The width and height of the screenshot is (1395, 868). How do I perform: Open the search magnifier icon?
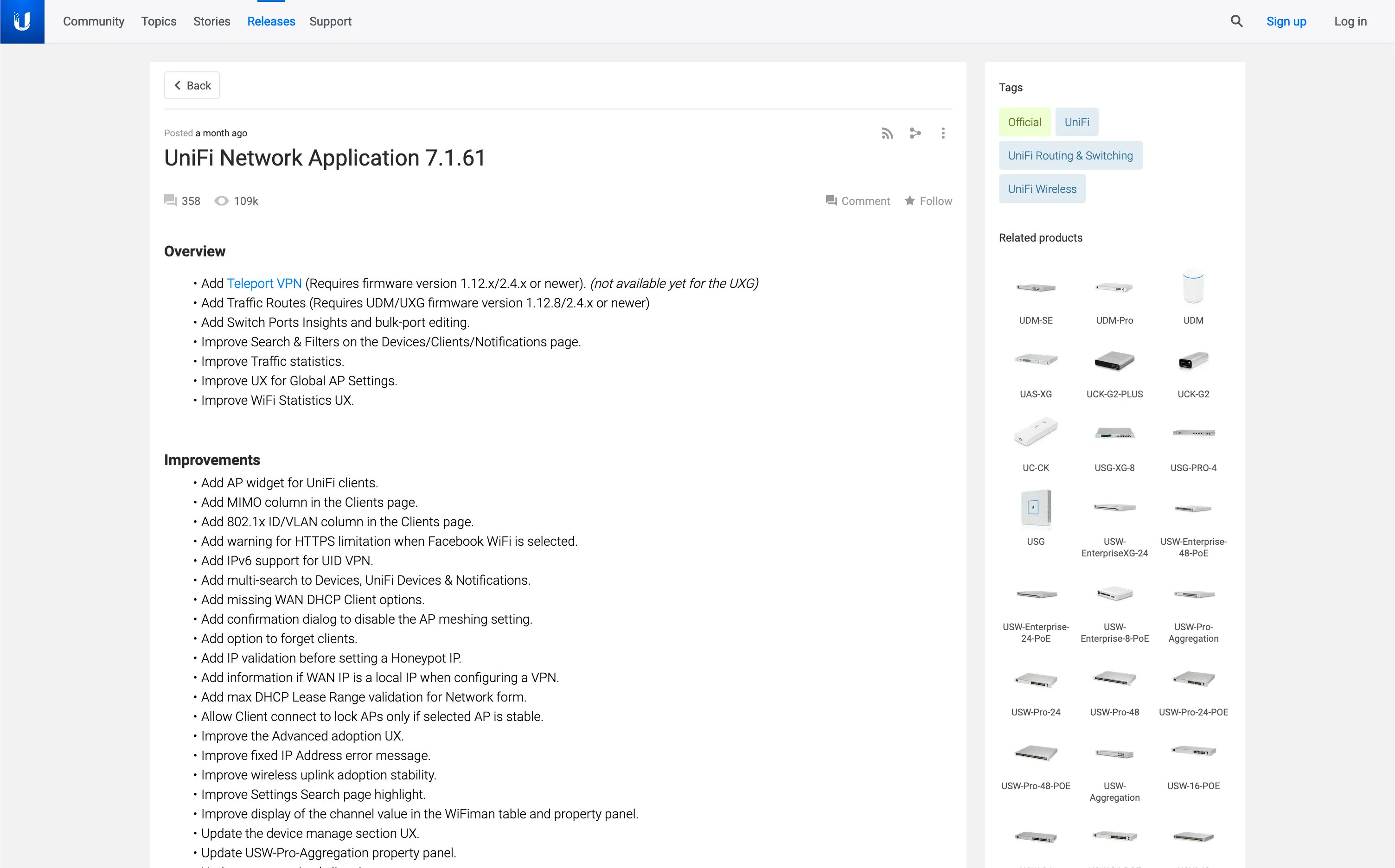pyautogui.click(x=1236, y=21)
